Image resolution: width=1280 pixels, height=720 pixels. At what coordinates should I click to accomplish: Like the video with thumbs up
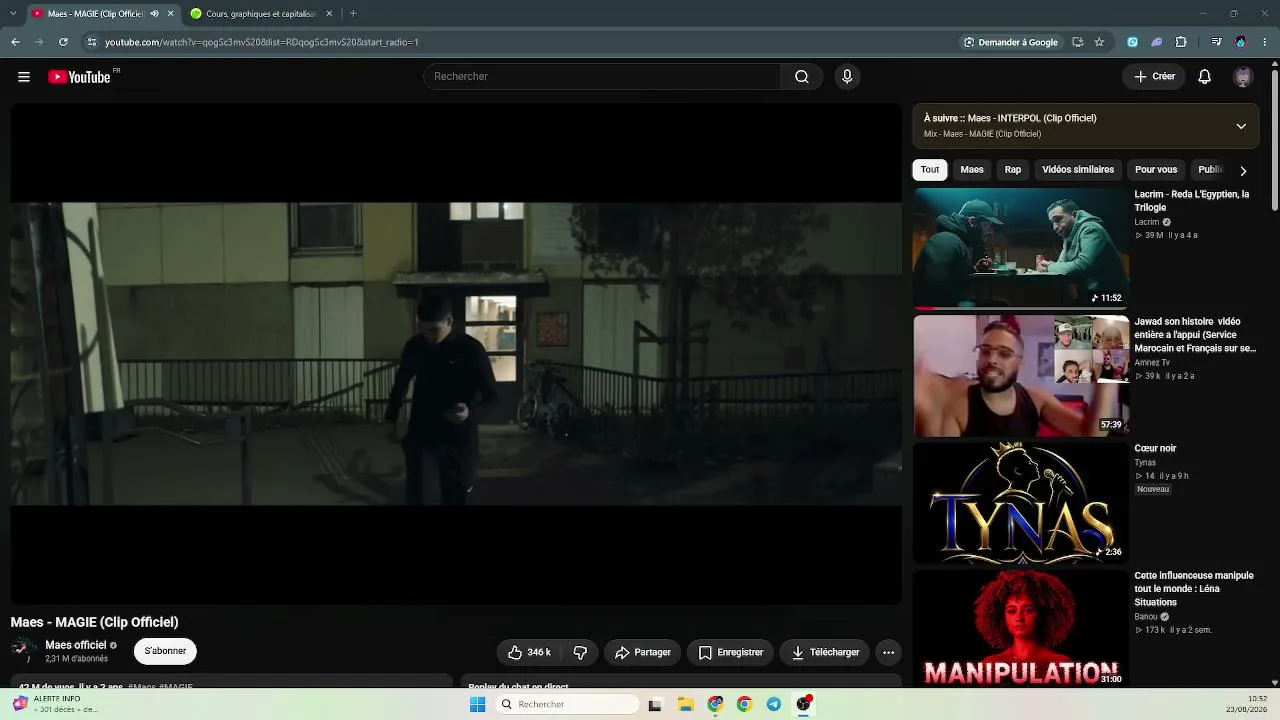pyautogui.click(x=529, y=652)
